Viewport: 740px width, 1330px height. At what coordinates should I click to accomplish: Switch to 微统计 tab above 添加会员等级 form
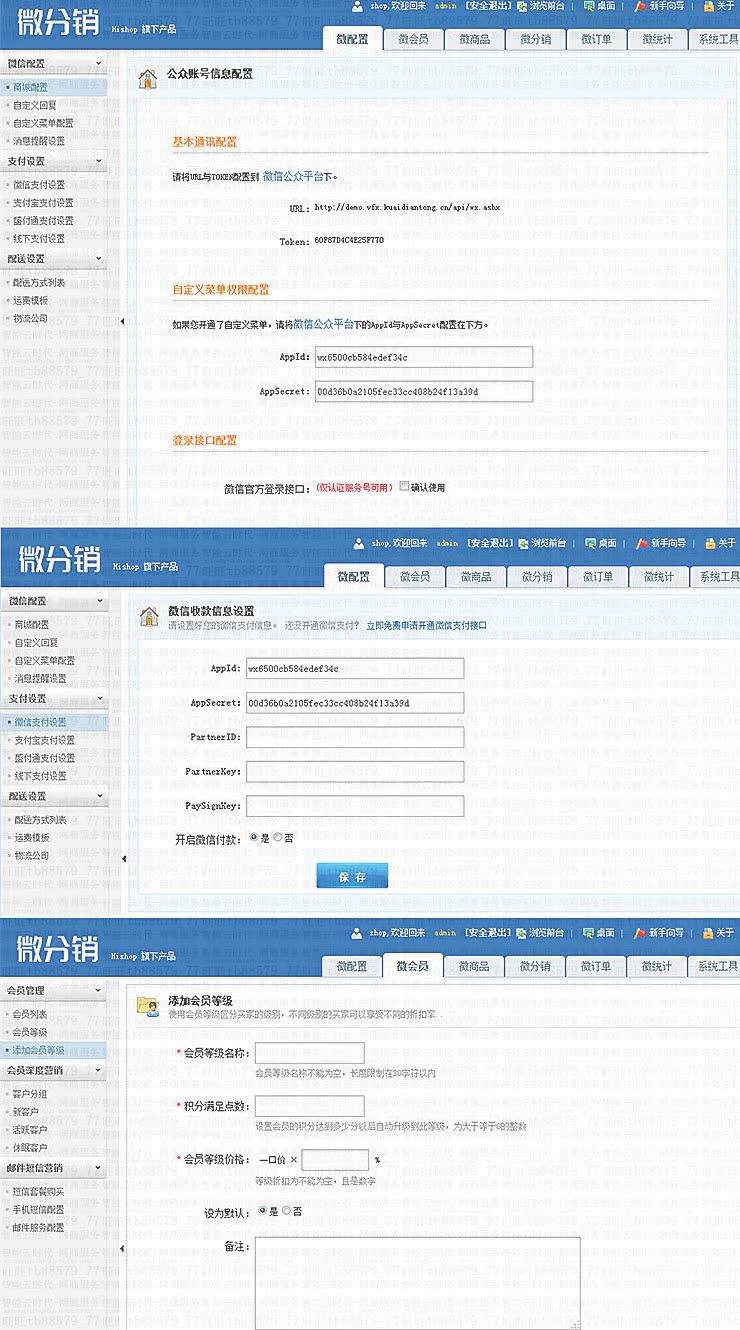(658, 966)
